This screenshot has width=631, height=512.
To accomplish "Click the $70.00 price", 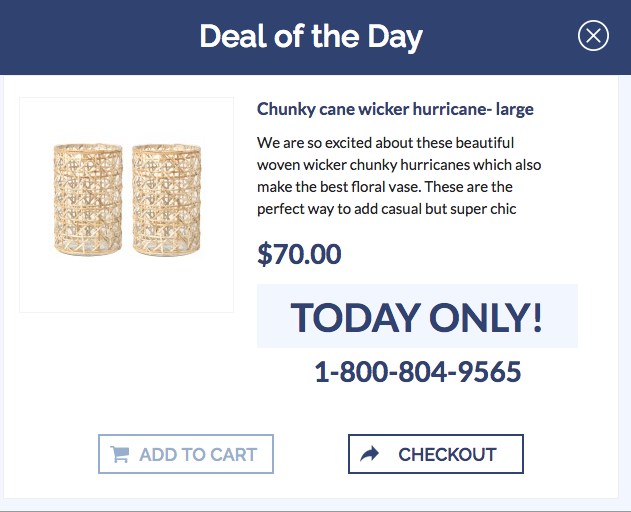I will 299,254.
